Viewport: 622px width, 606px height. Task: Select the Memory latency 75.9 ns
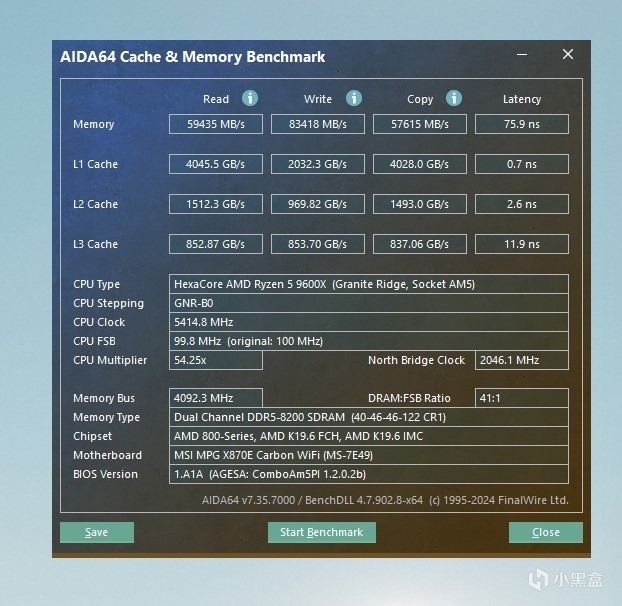[x=522, y=124]
